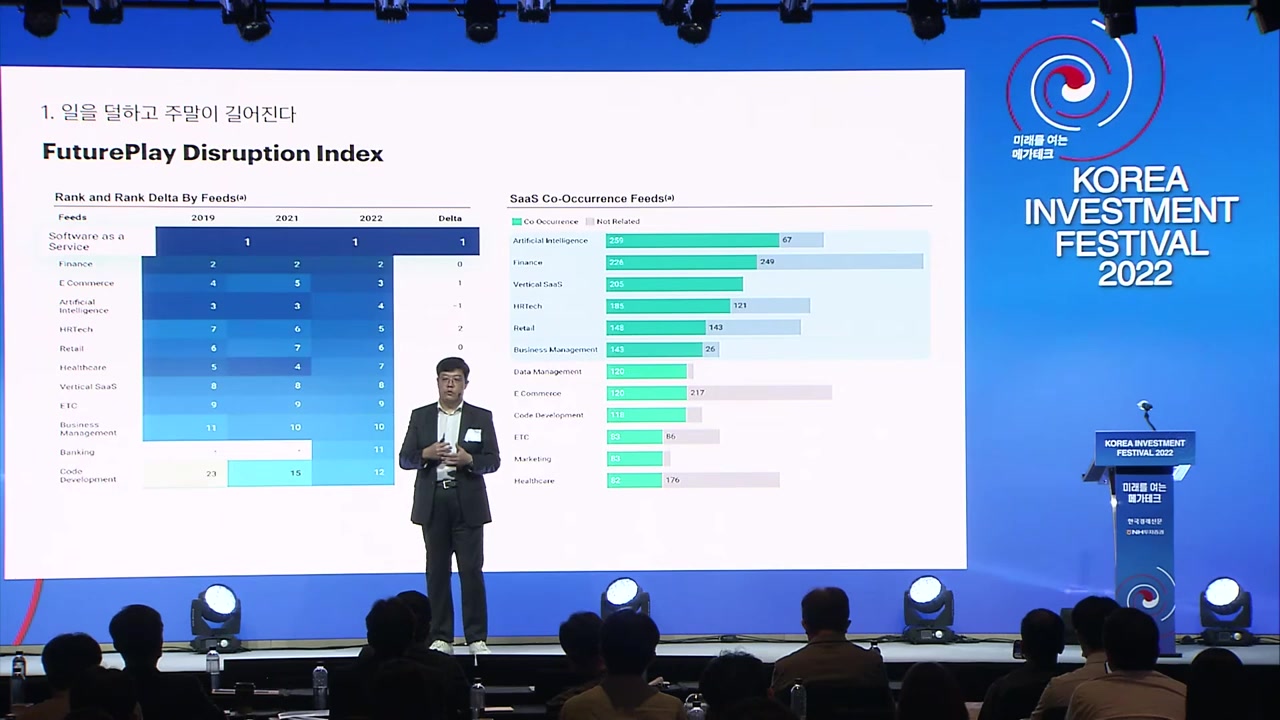Image resolution: width=1280 pixels, height=720 pixels.
Task: Click the "Not Related" legend label
Action: pyautogui.click(x=618, y=221)
